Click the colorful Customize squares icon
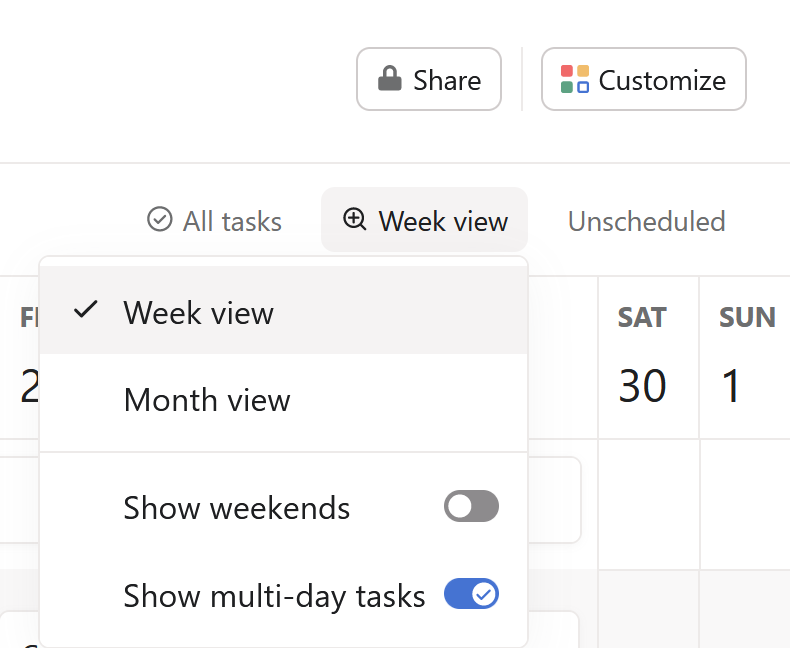 (575, 79)
